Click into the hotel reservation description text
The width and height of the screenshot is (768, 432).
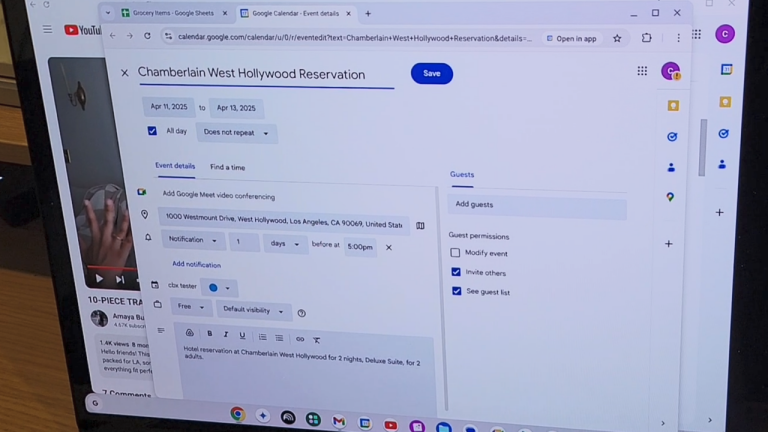pyautogui.click(x=302, y=357)
